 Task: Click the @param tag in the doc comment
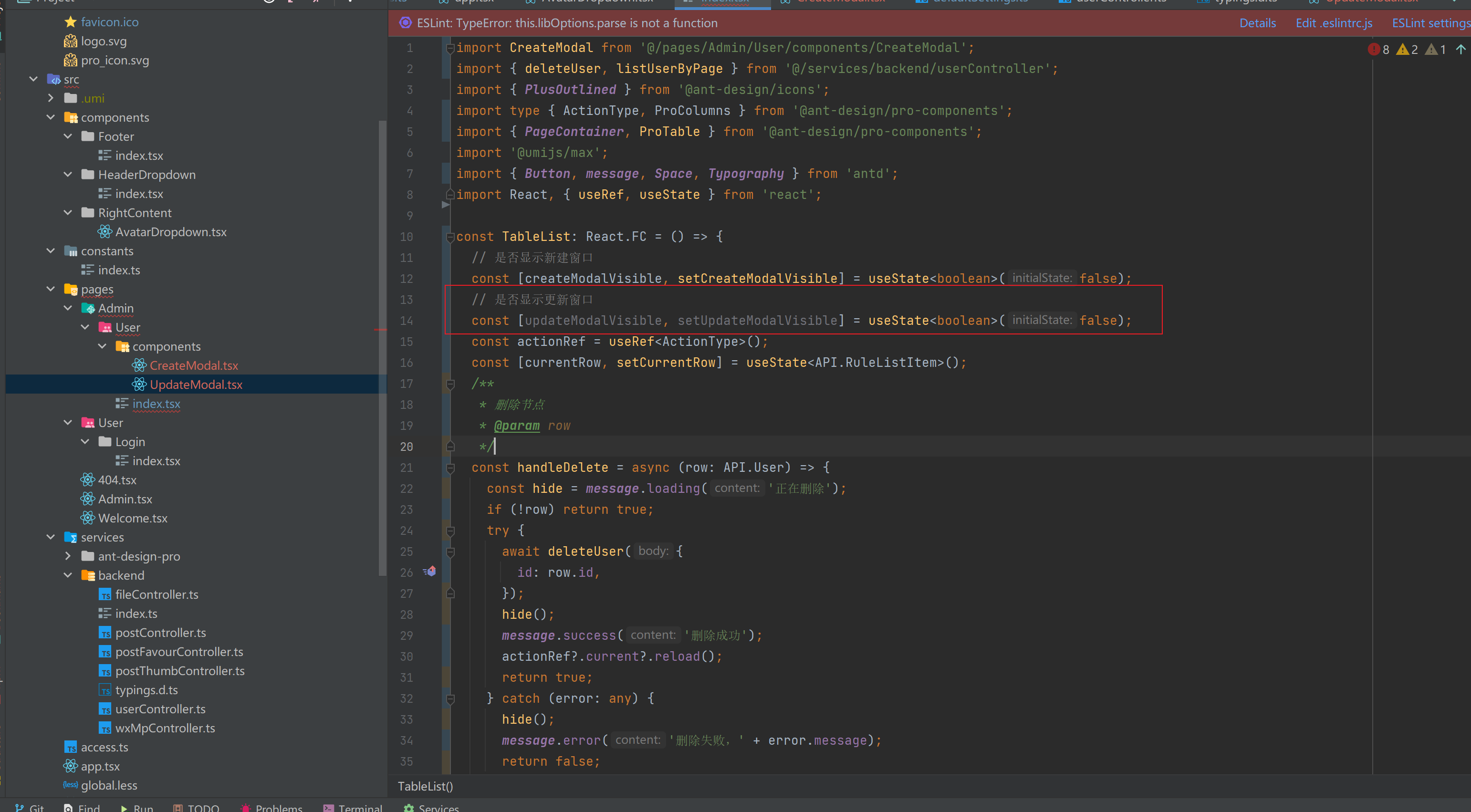517,426
